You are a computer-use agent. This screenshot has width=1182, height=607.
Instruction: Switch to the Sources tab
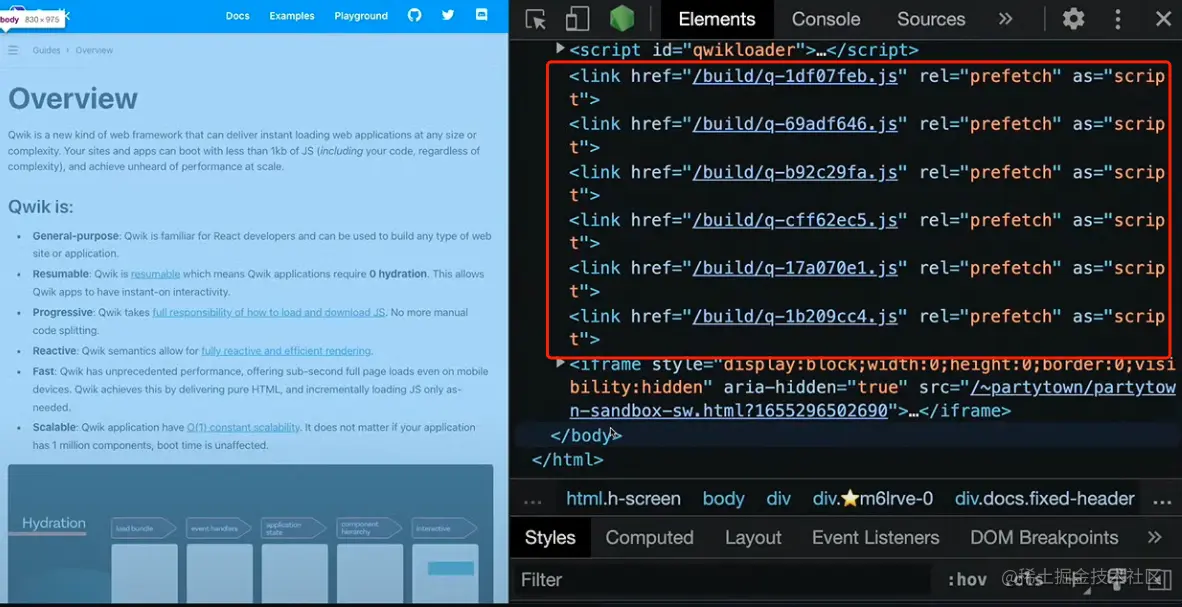click(931, 19)
